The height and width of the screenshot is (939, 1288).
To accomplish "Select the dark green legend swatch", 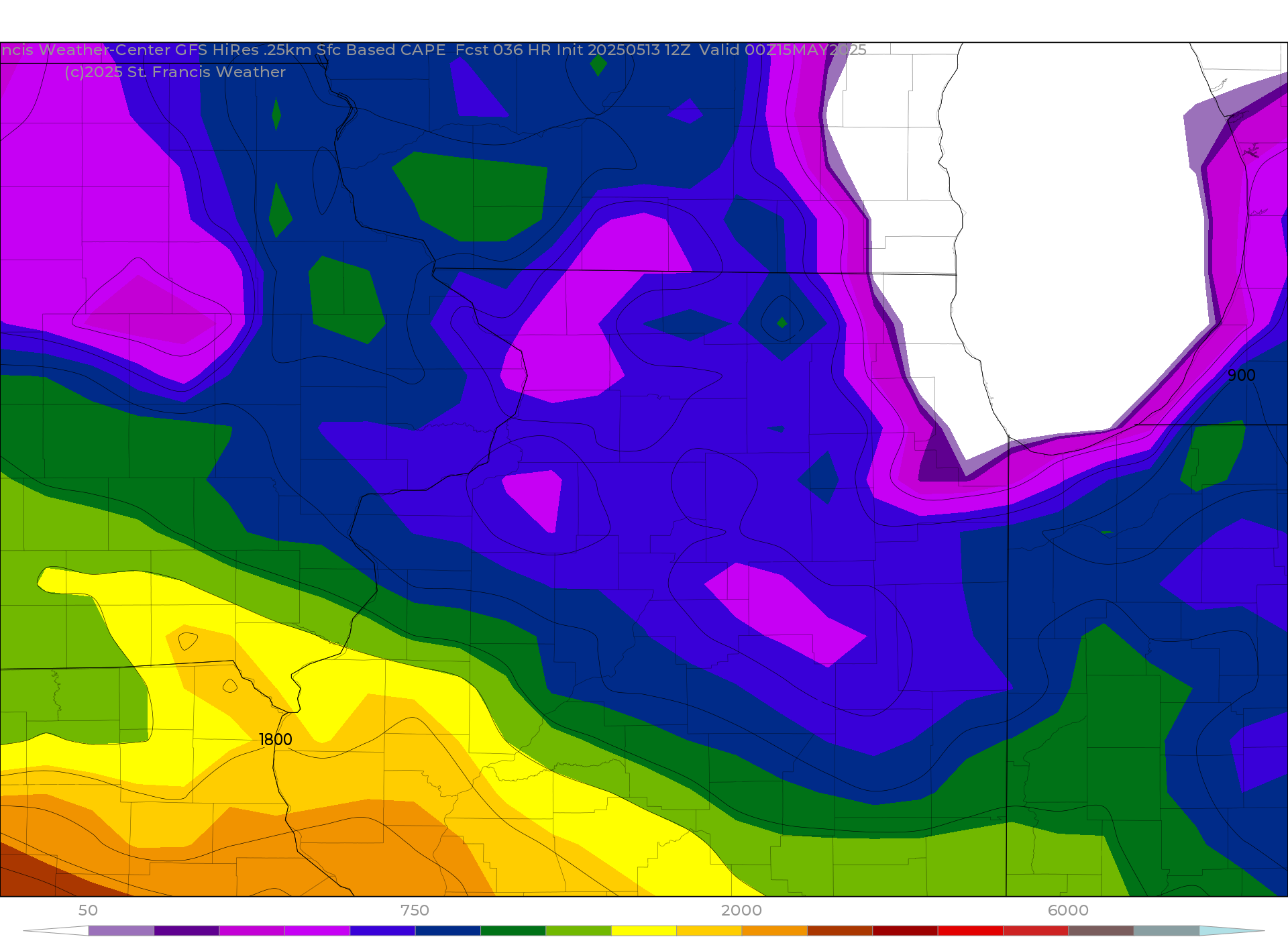I will coord(513,931).
